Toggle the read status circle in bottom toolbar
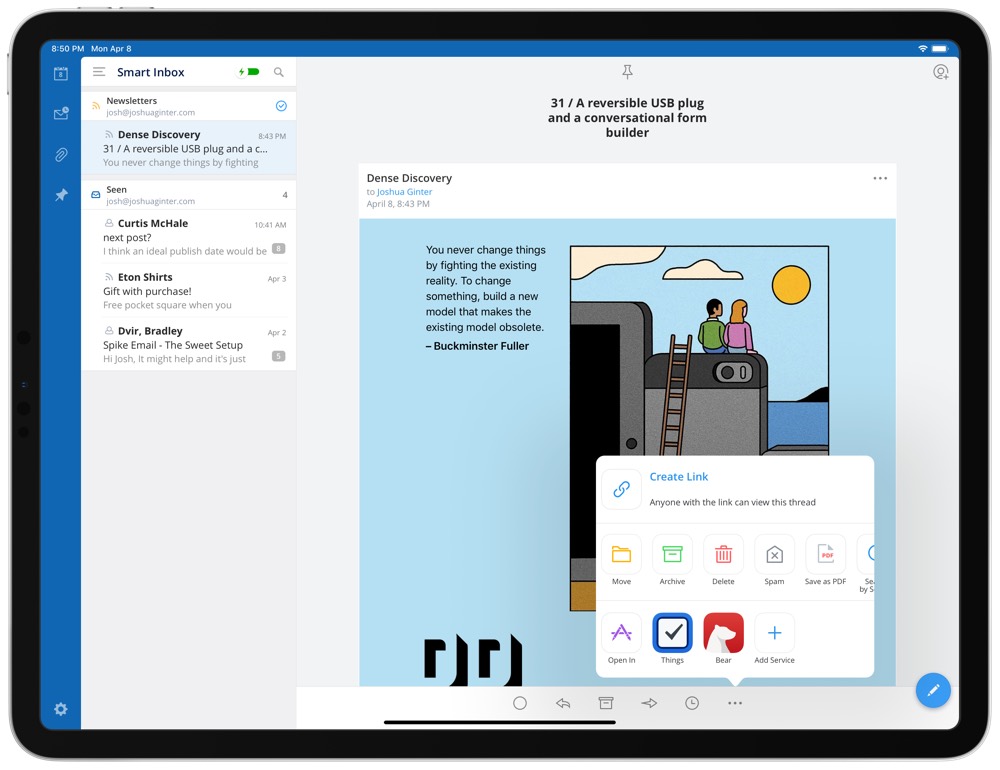 [x=520, y=703]
